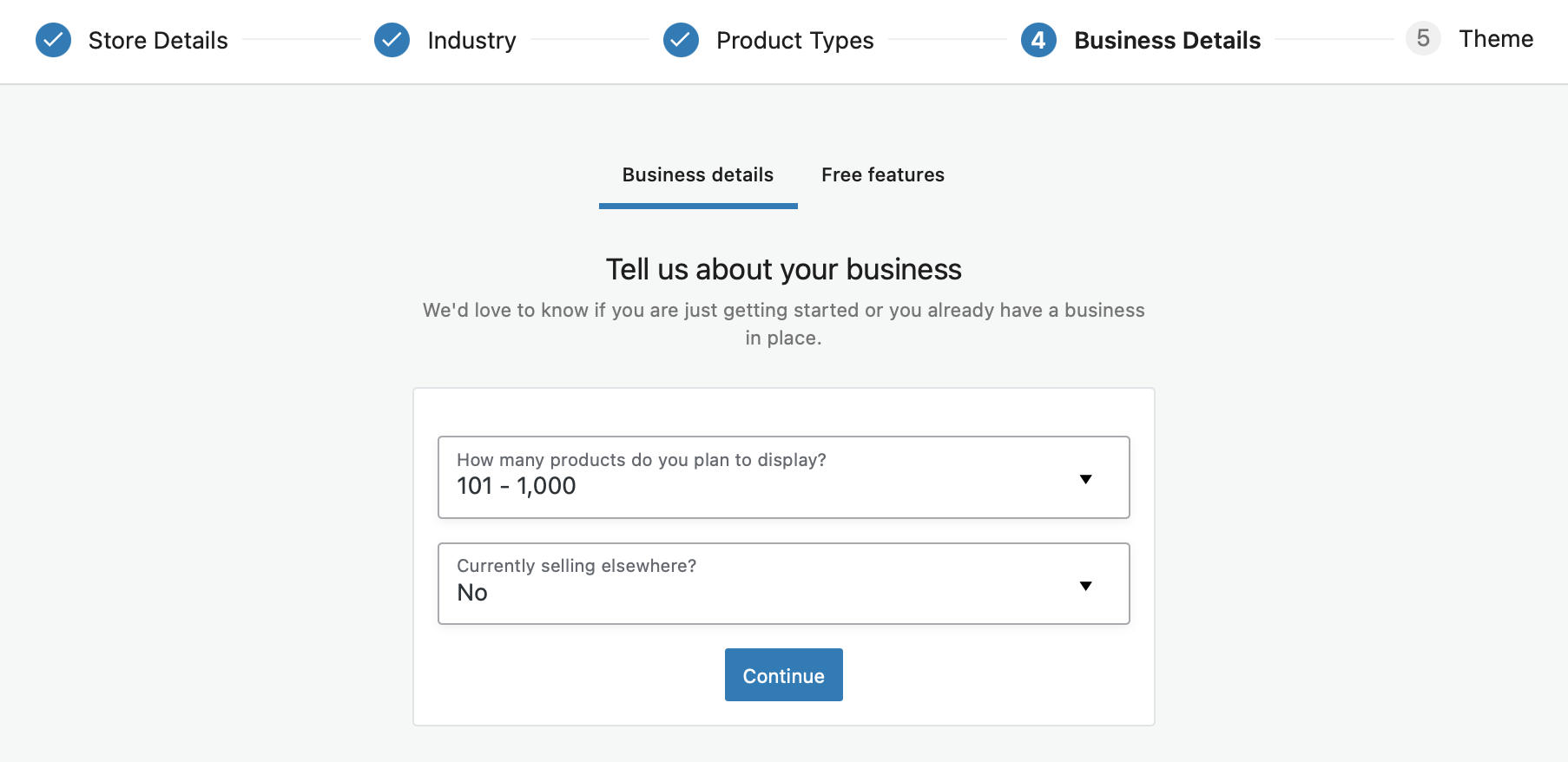Jump to the Product Types step label
The image size is (1568, 762).
click(x=794, y=40)
